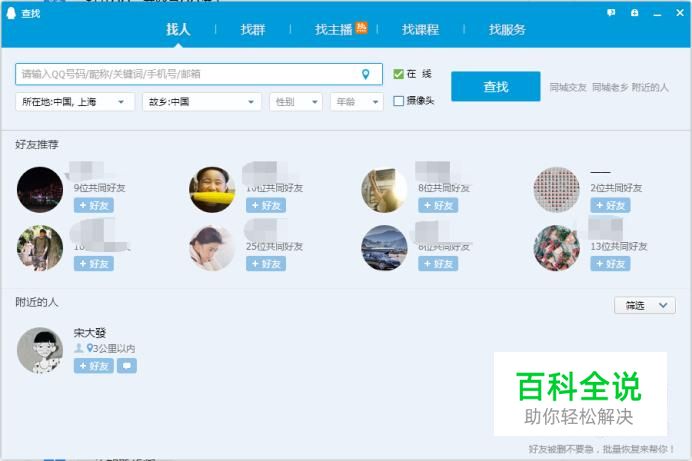Click the chat message icon for 宋大發
Image resolution: width=692 pixels, height=461 pixels.
pos(127,366)
